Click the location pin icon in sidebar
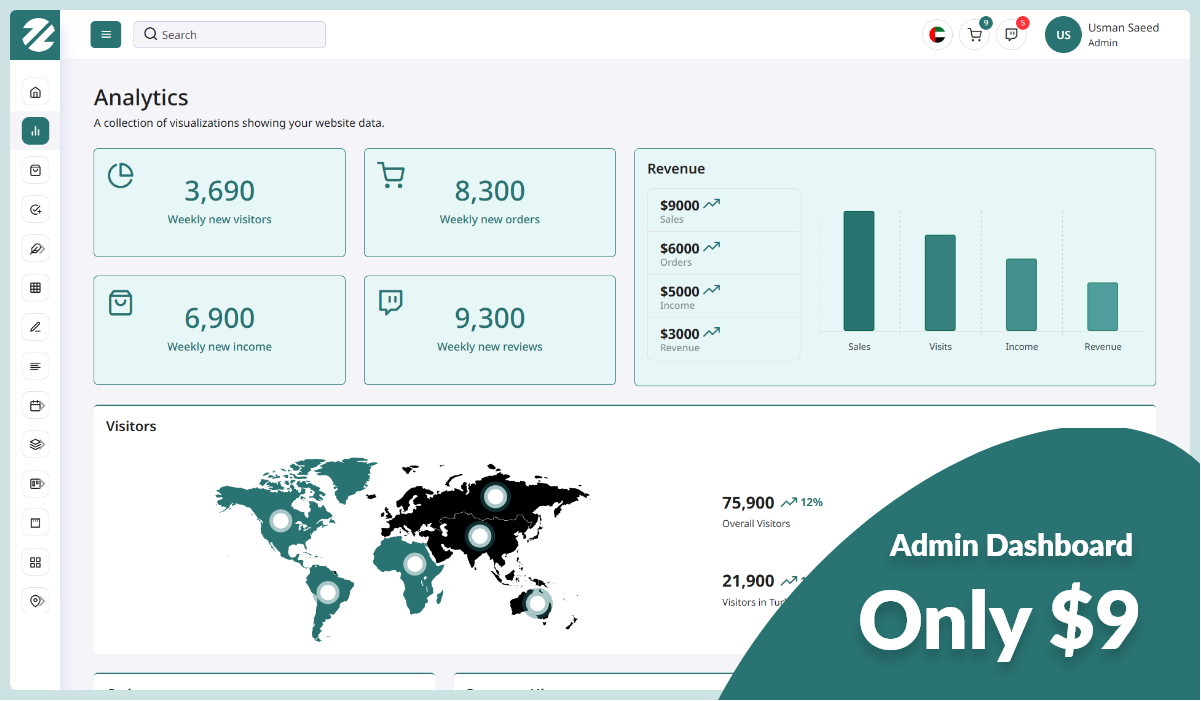Screen dimensions: 1201x701 pos(35,600)
